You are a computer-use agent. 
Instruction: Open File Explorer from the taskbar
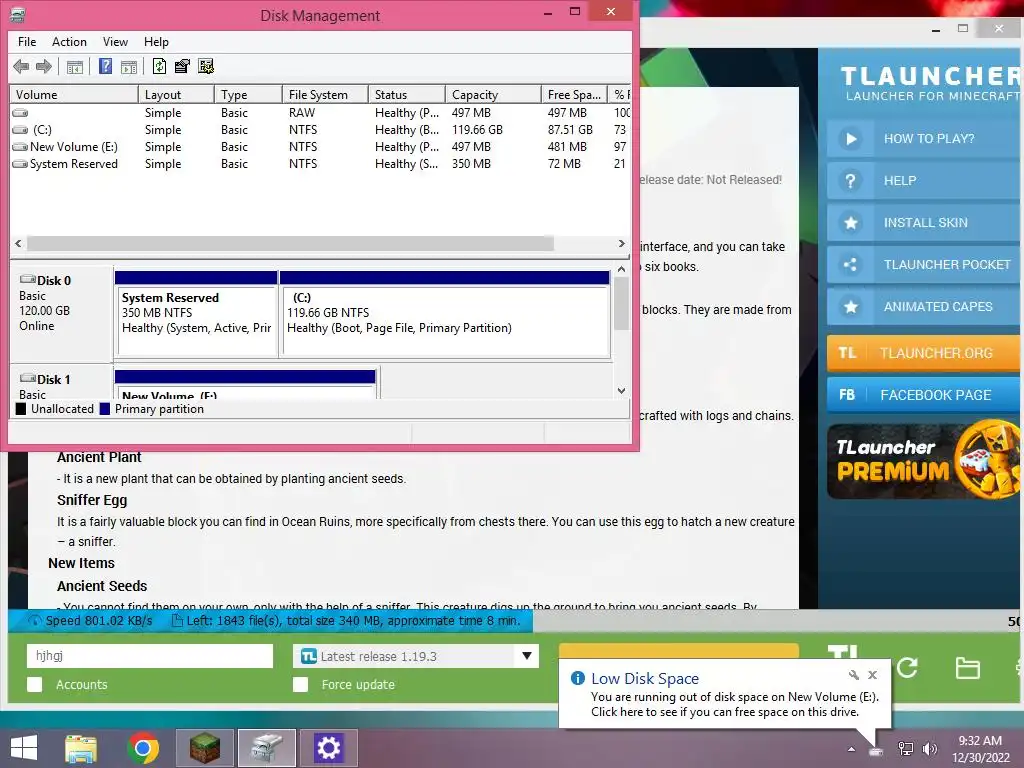[x=81, y=748]
